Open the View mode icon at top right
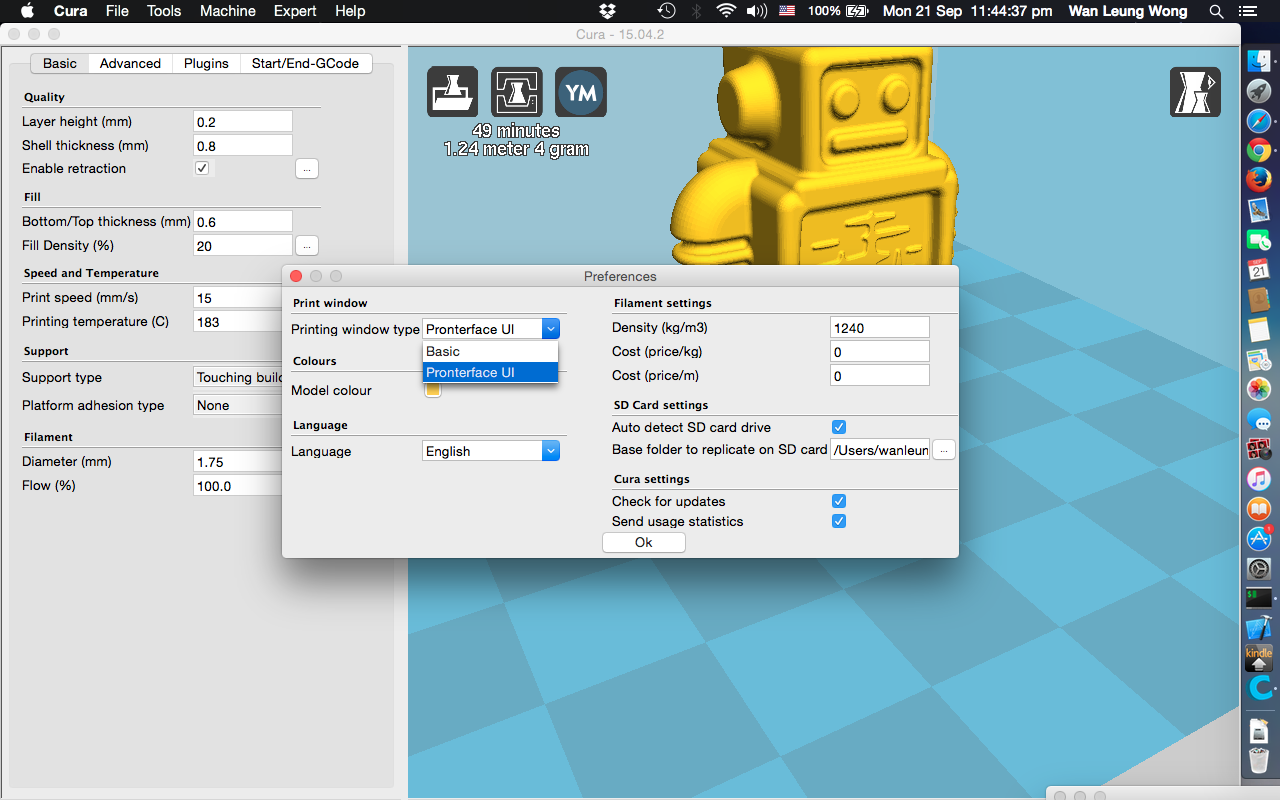Viewport: 1280px width, 800px height. (x=1196, y=92)
